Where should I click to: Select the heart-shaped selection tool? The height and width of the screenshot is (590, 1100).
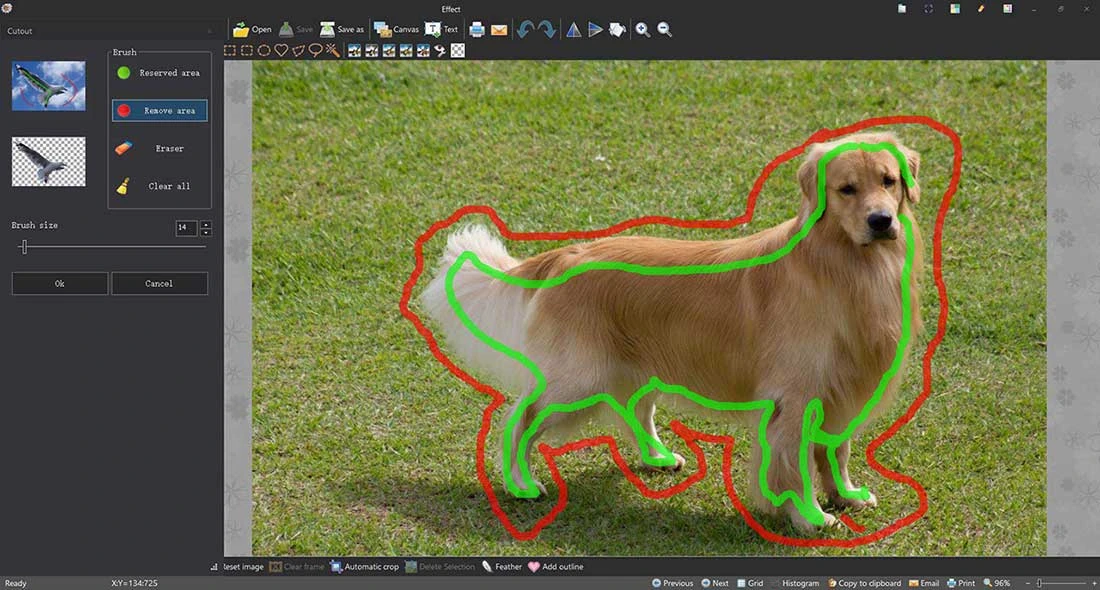pyautogui.click(x=282, y=50)
